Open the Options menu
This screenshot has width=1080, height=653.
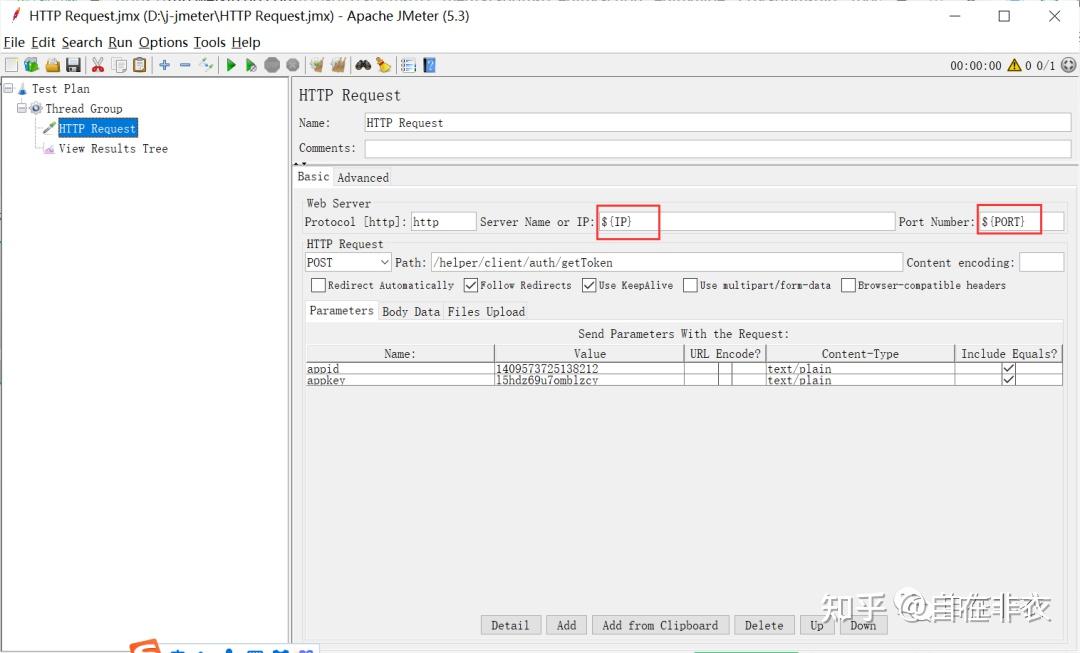pyautogui.click(x=163, y=42)
